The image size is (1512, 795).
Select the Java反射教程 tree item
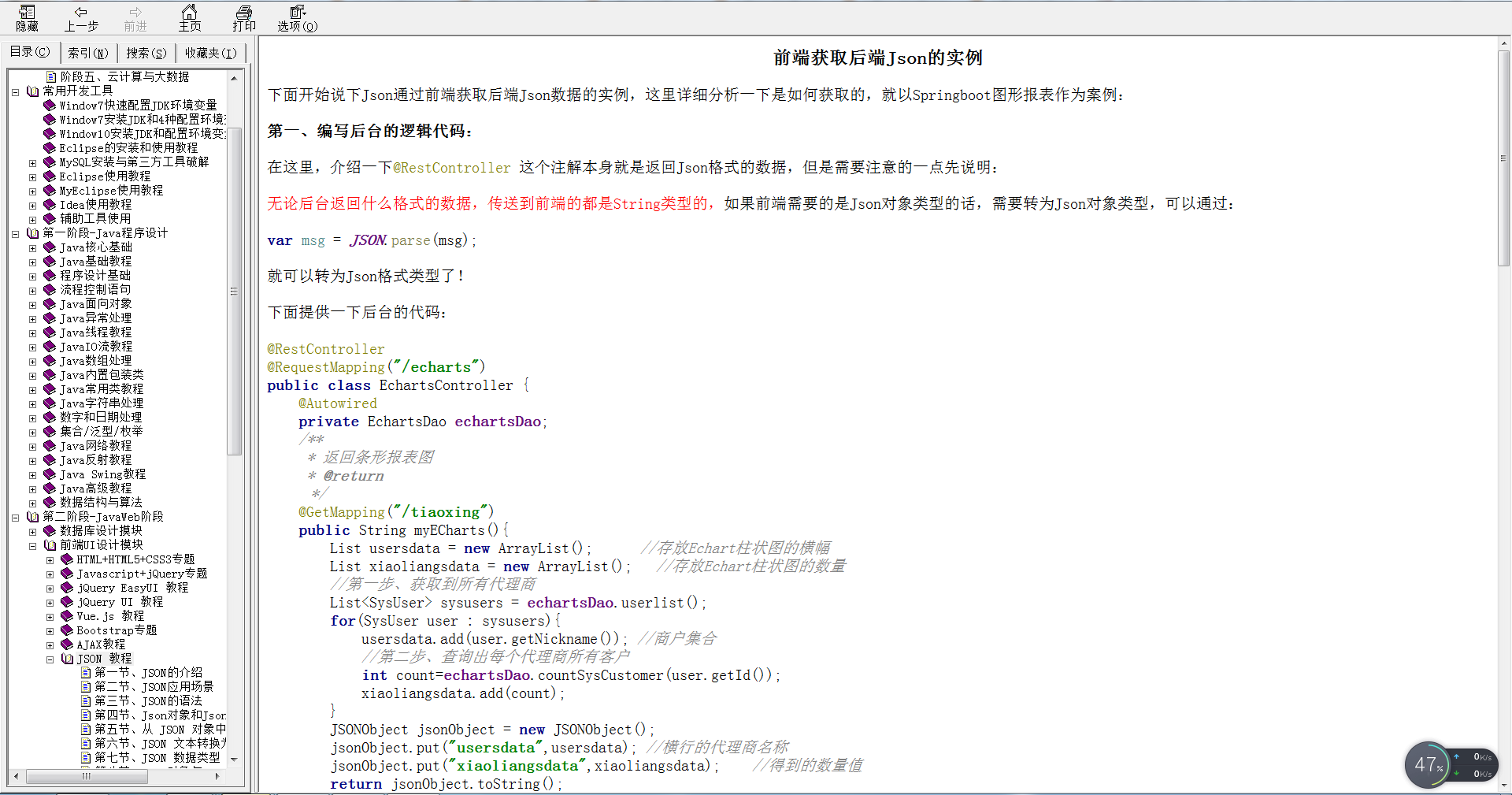(x=95, y=460)
